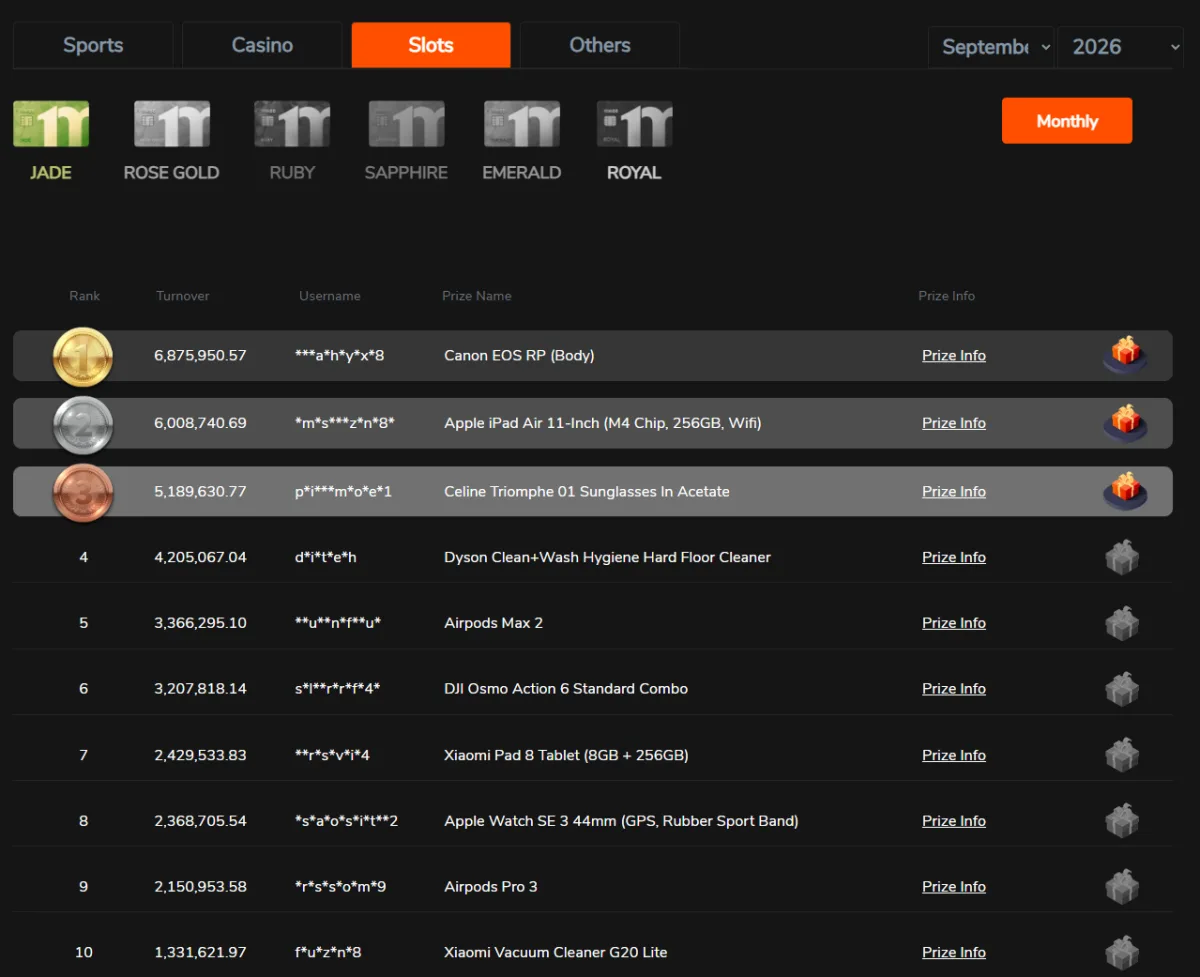The image size is (1200, 977).
Task: Open the red gift for Celine Triomphe sunglasses
Action: [1125, 491]
